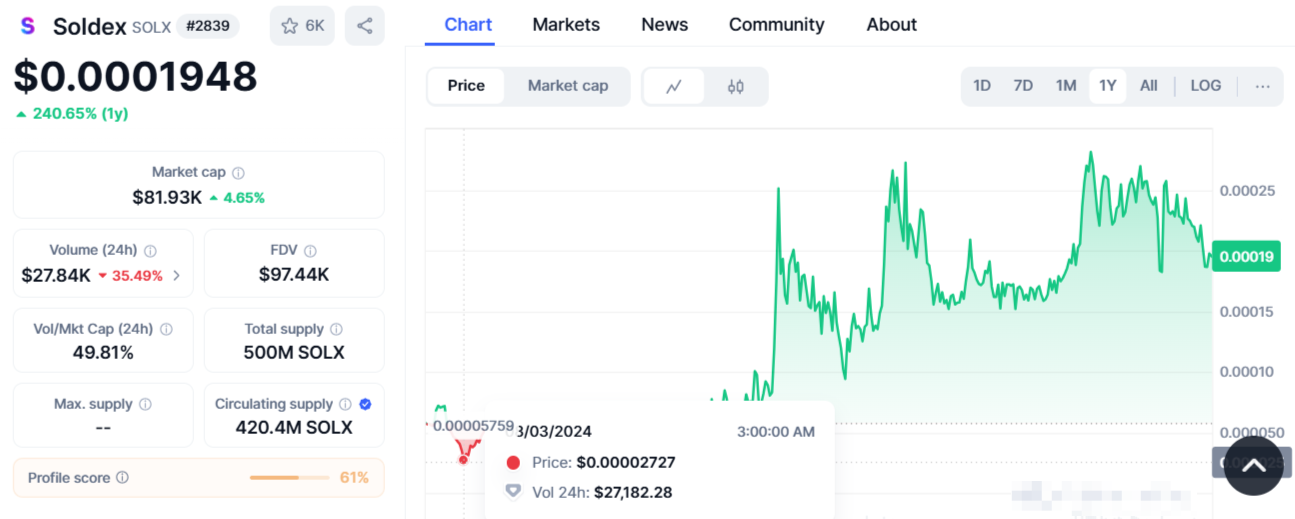Open Circulating supply info icon

345,405
